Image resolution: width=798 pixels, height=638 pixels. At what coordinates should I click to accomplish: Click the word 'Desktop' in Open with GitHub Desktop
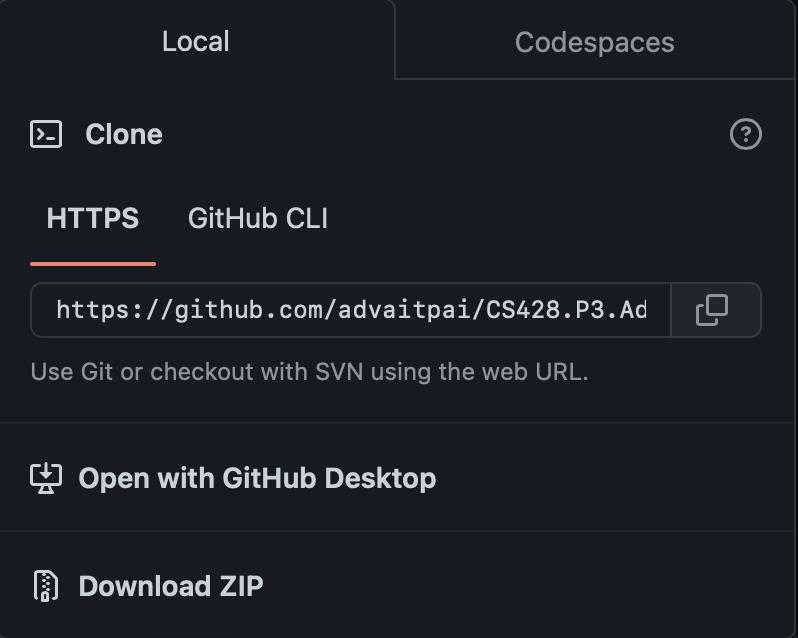pyautogui.click(x=380, y=478)
